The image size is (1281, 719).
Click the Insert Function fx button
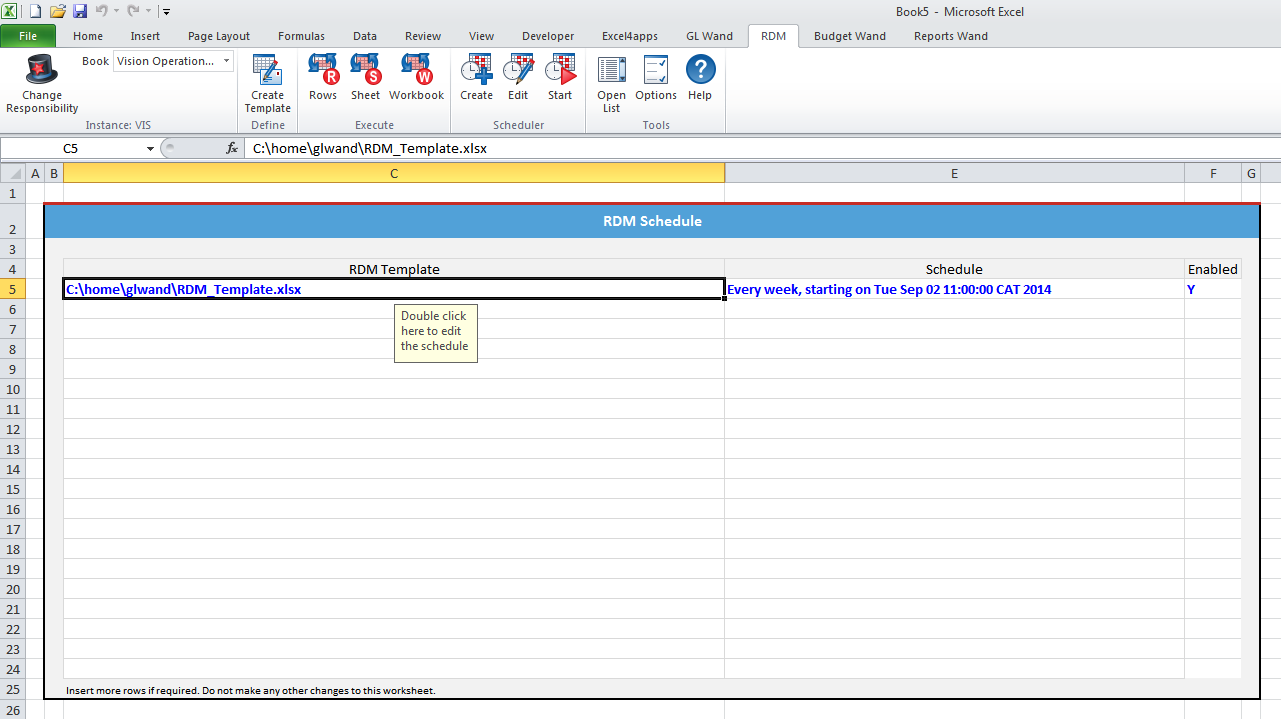pos(232,148)
